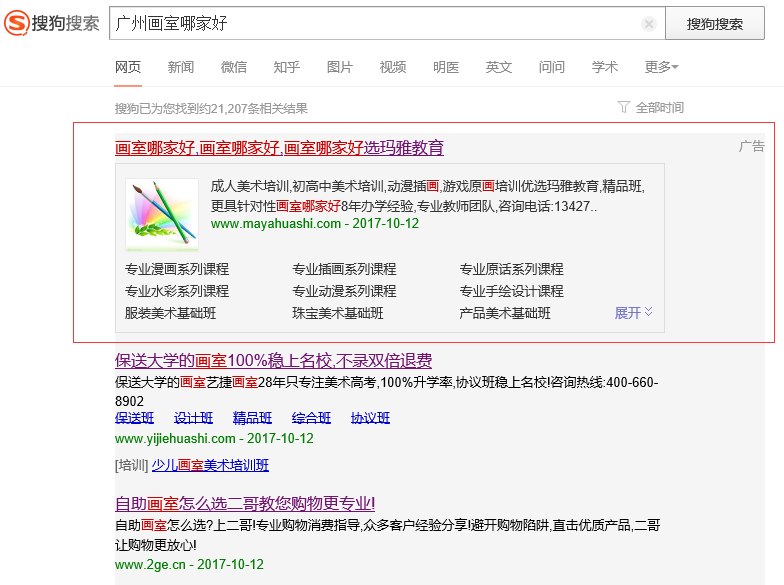Go to the 视频 tab
Screen dimensions: 784x585
point(393,67)
